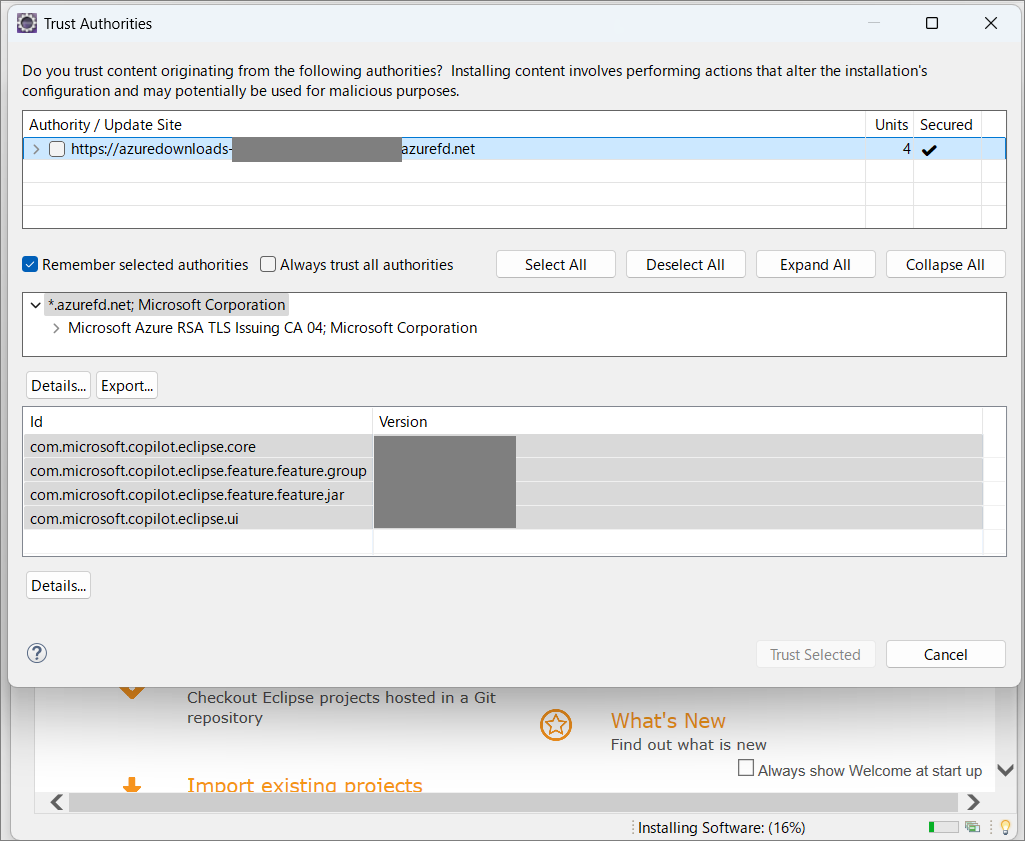Viewport: 1025px width, 841px height.
Task: Click the Secured column header
Action: 947,124
